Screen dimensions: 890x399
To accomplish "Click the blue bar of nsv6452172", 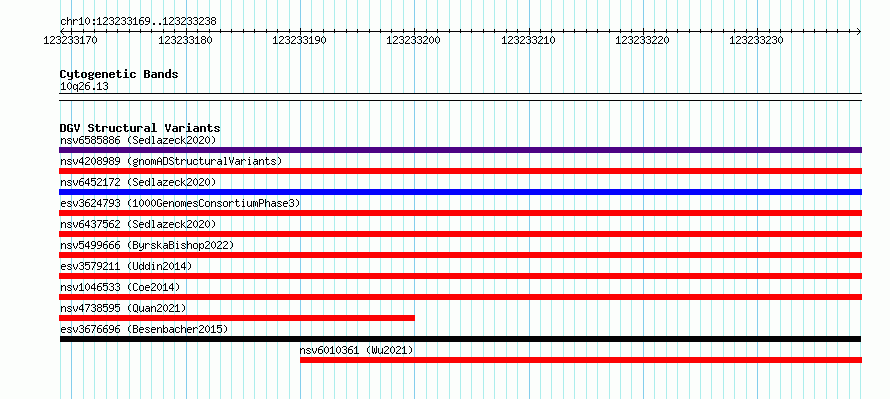I will pos(460,192).
